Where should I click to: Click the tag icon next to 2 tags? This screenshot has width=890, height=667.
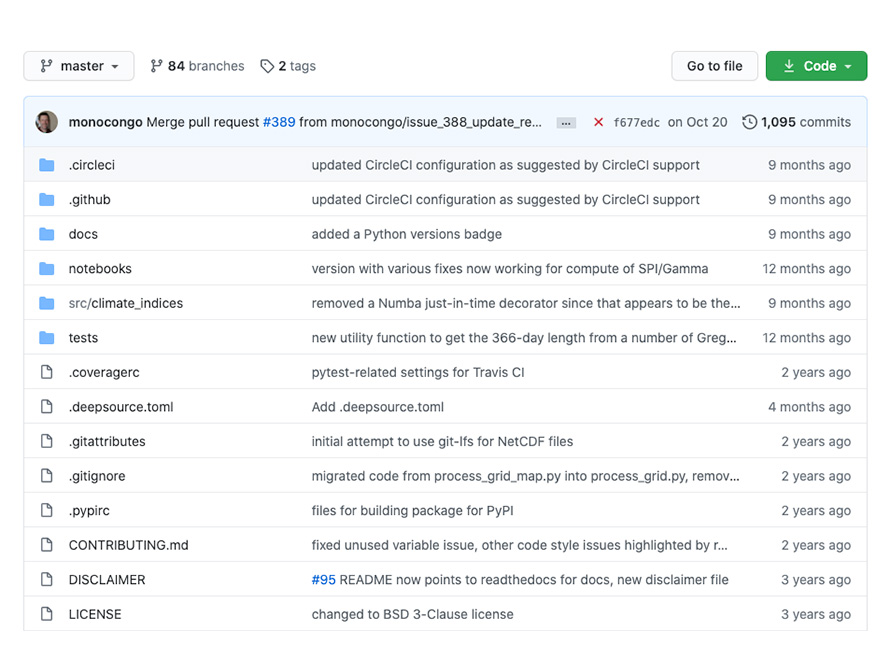(x=267, y=66)
